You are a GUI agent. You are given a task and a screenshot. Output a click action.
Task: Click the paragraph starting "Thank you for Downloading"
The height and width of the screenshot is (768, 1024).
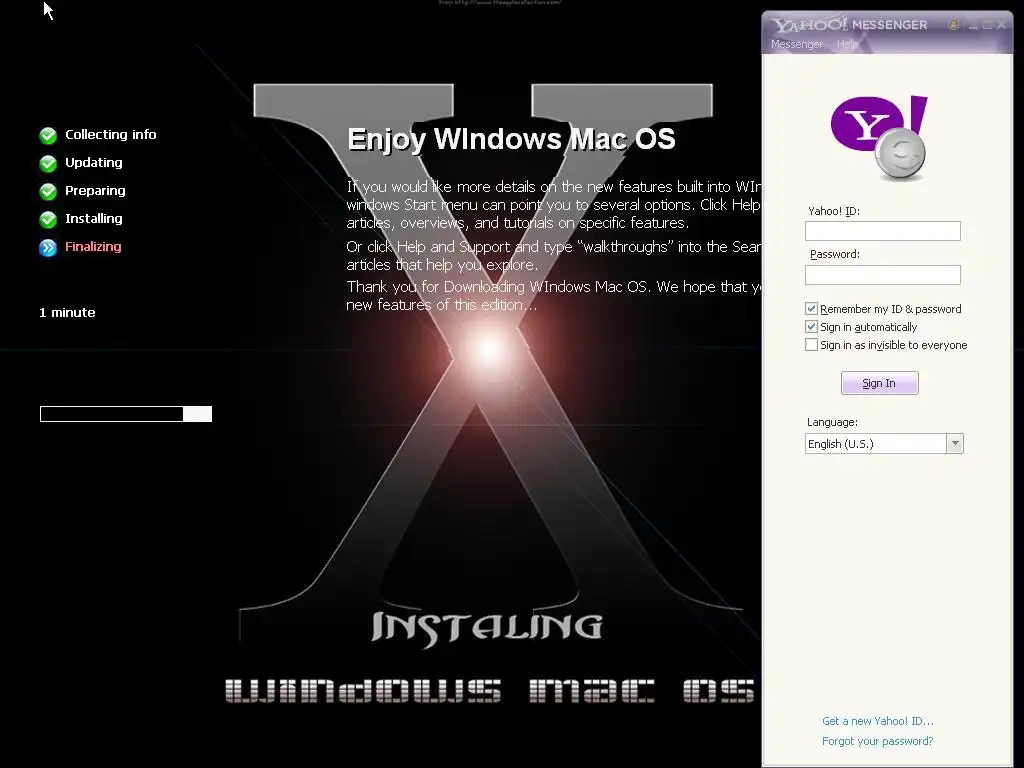click(x=554, y=296)
